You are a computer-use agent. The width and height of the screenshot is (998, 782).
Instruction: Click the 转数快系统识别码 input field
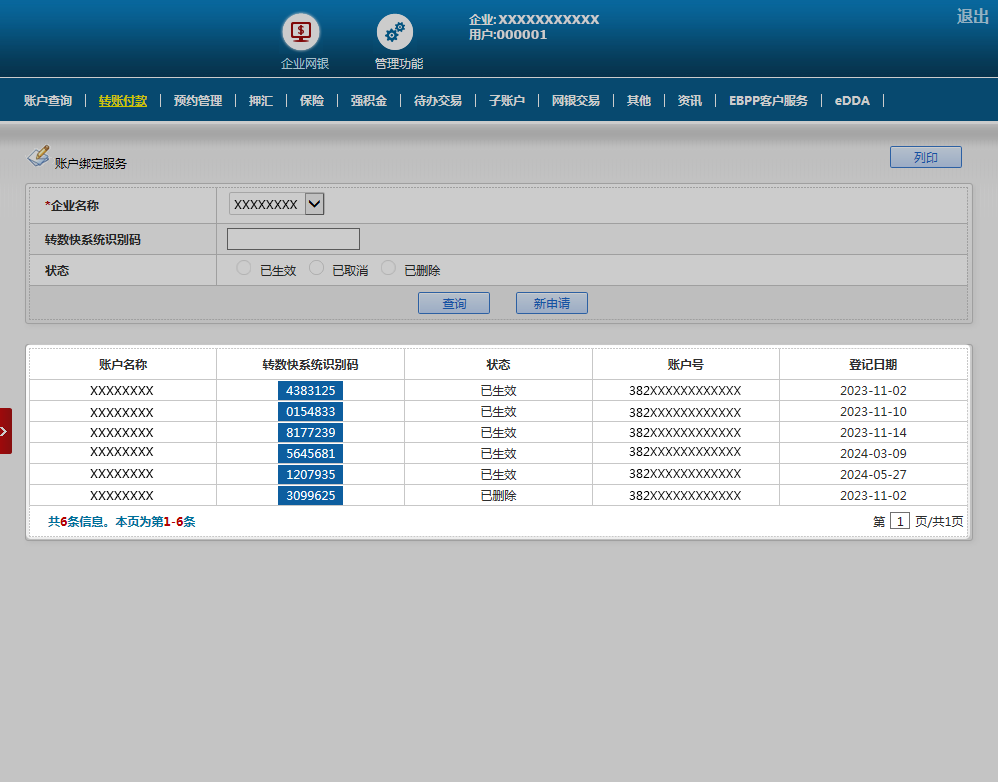coord(293,239)
